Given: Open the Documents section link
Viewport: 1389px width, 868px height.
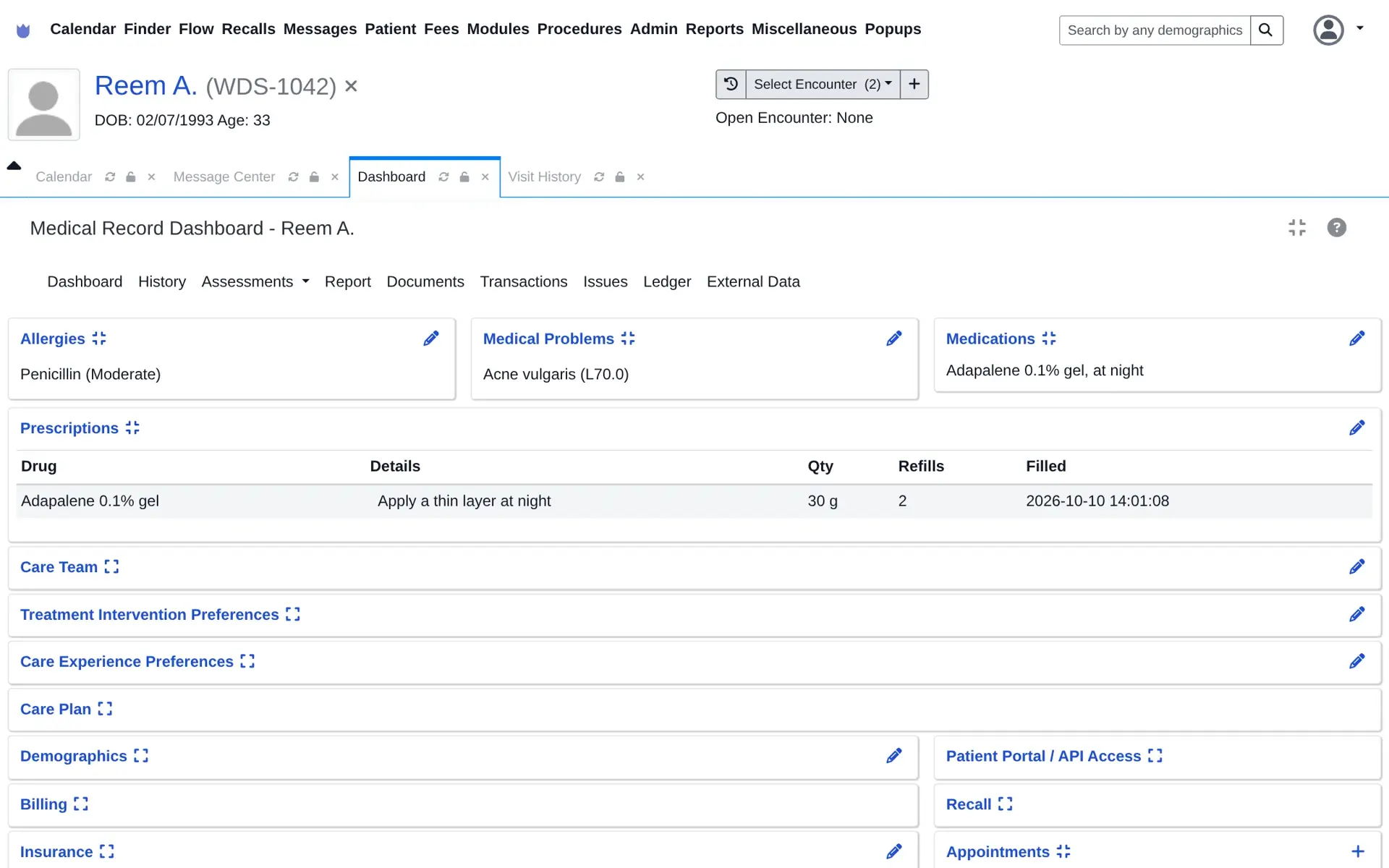Looking at the screenshot, I should [x=425, y=281].
